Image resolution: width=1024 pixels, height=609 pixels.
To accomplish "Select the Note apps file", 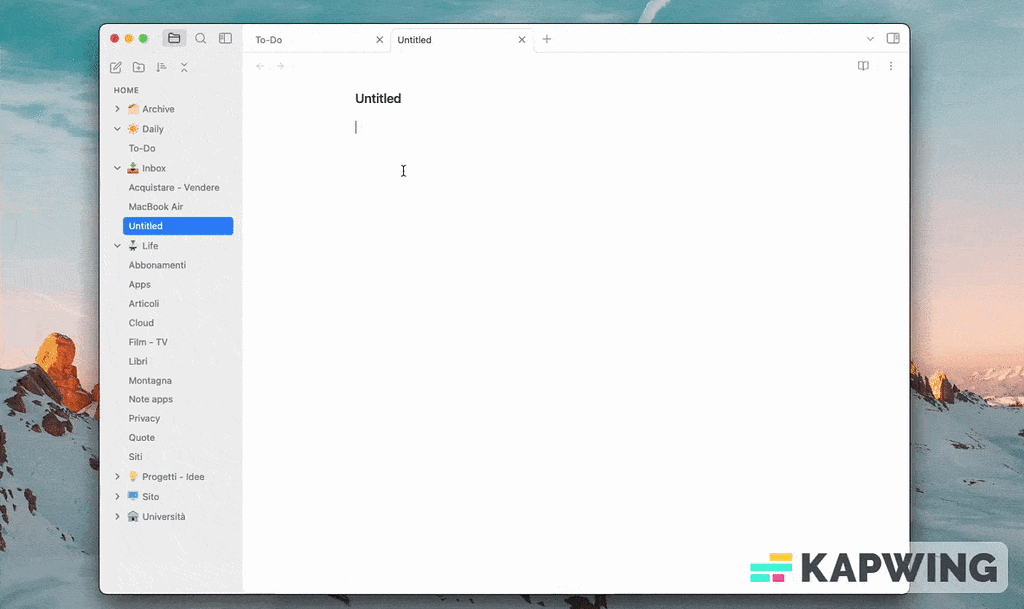I will point(151,399).
